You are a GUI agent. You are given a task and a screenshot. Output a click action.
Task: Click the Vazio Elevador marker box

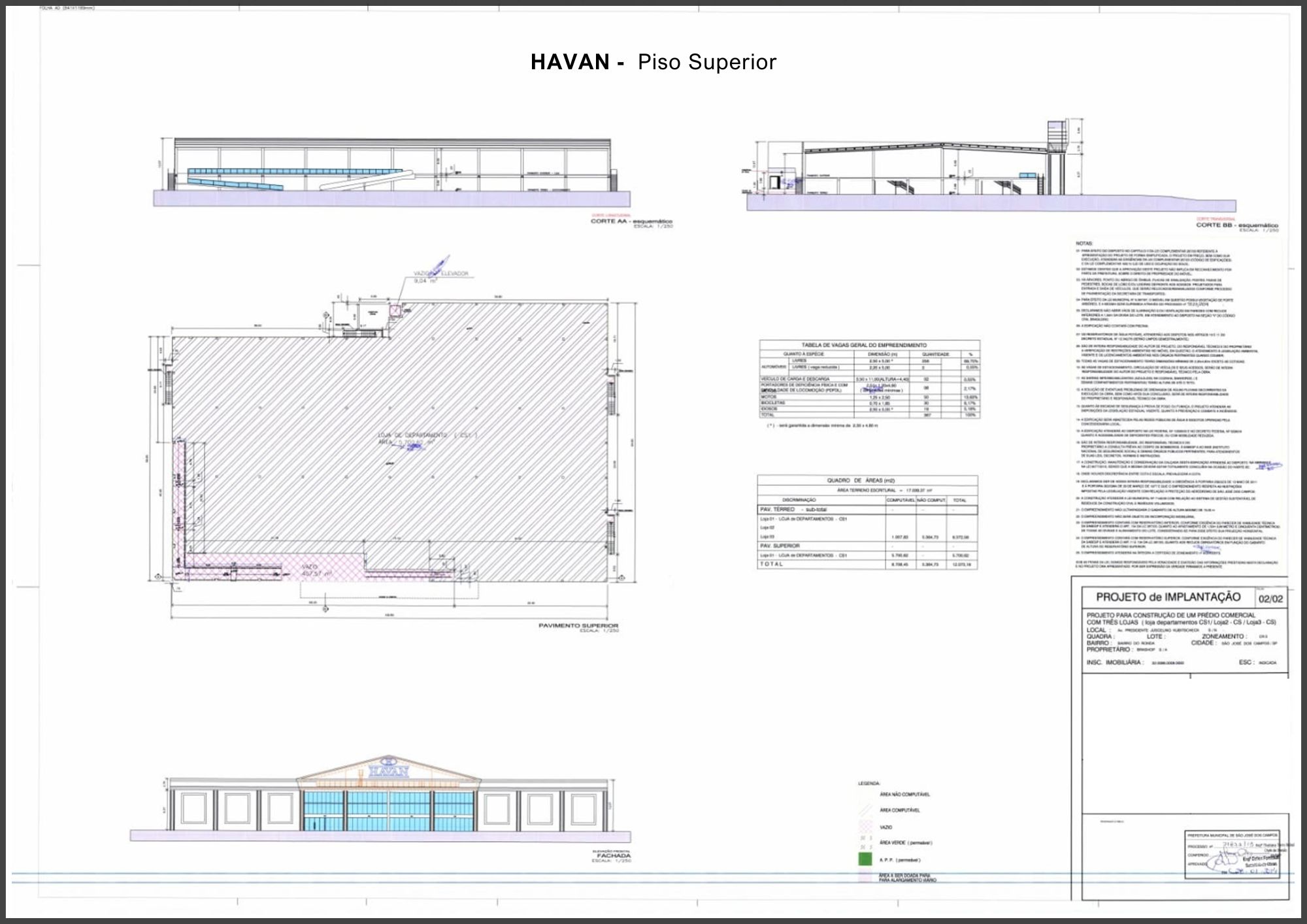click(395, 310)
